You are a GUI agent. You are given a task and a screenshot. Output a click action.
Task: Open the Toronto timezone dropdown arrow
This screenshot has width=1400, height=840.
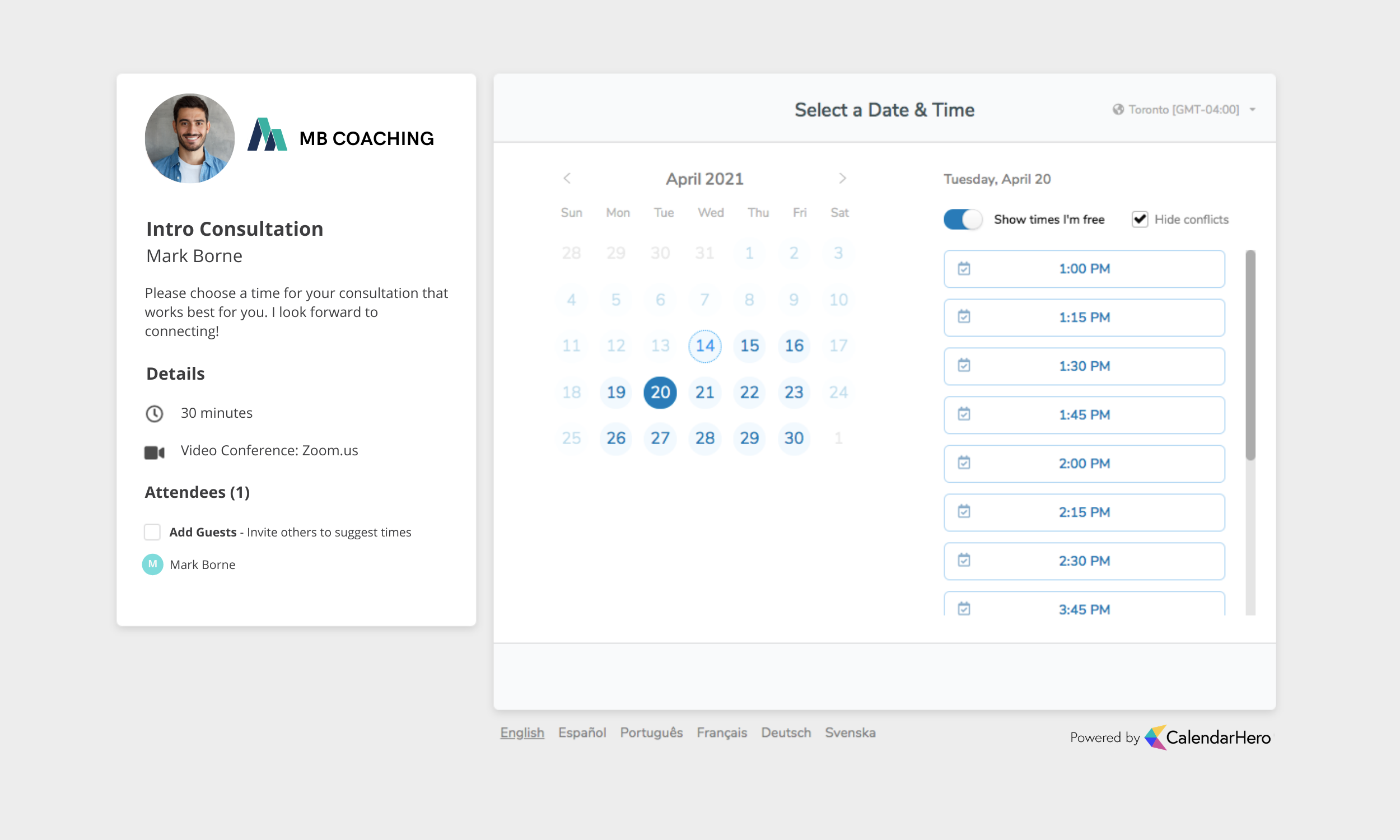pos(1252,110)
